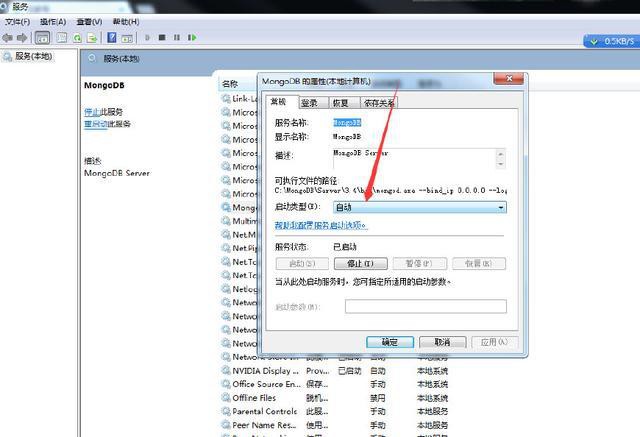Click the action pane toolbar icon
The image size is (640, 437).
point(127,38)
